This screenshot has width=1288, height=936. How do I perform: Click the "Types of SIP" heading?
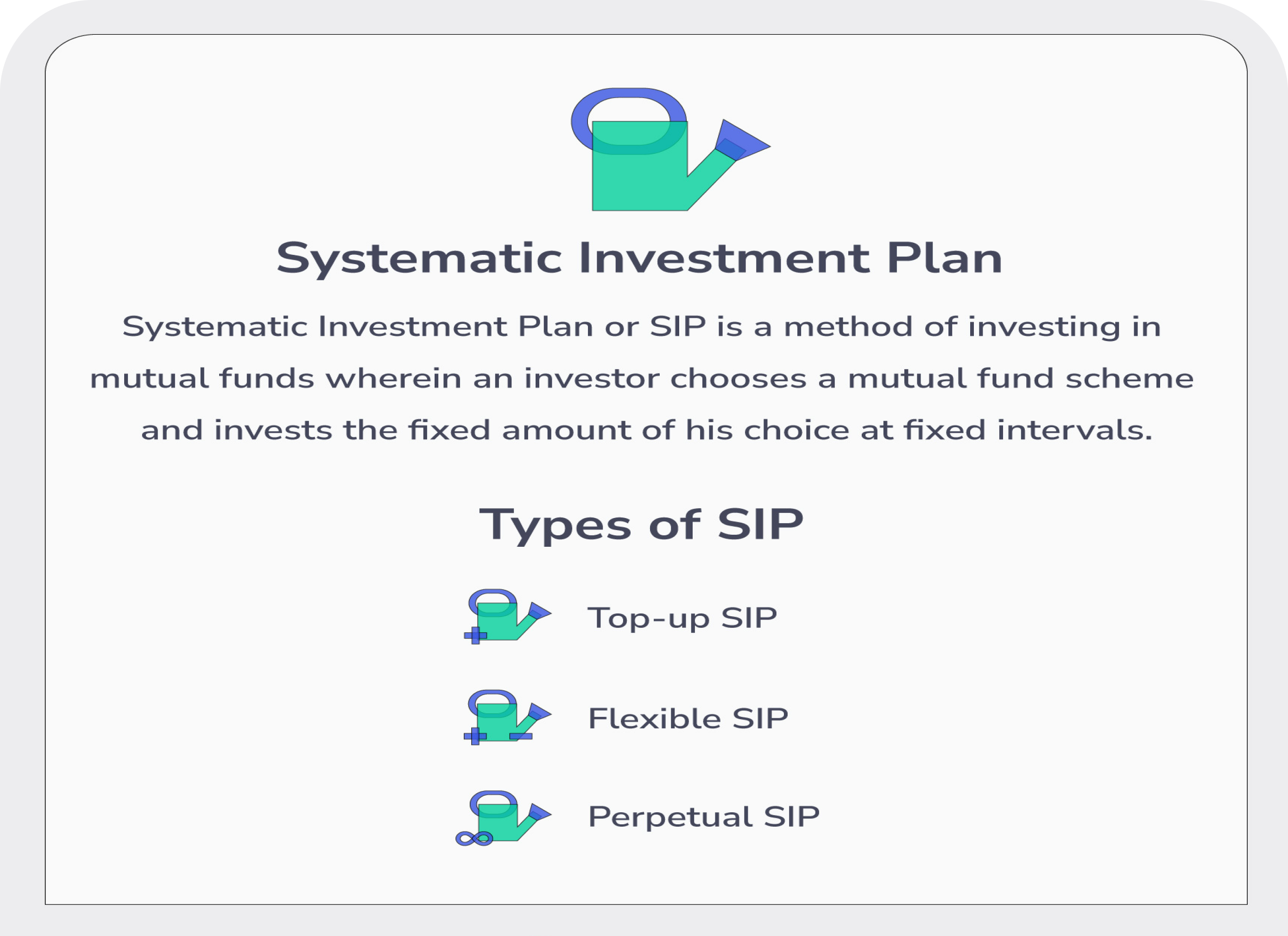coord(641,524)
